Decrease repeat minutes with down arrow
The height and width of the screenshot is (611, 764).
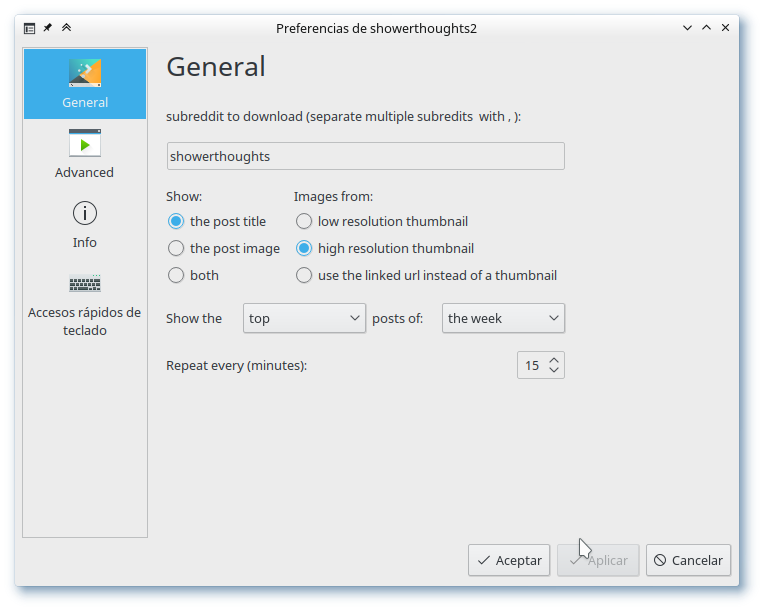554,370
